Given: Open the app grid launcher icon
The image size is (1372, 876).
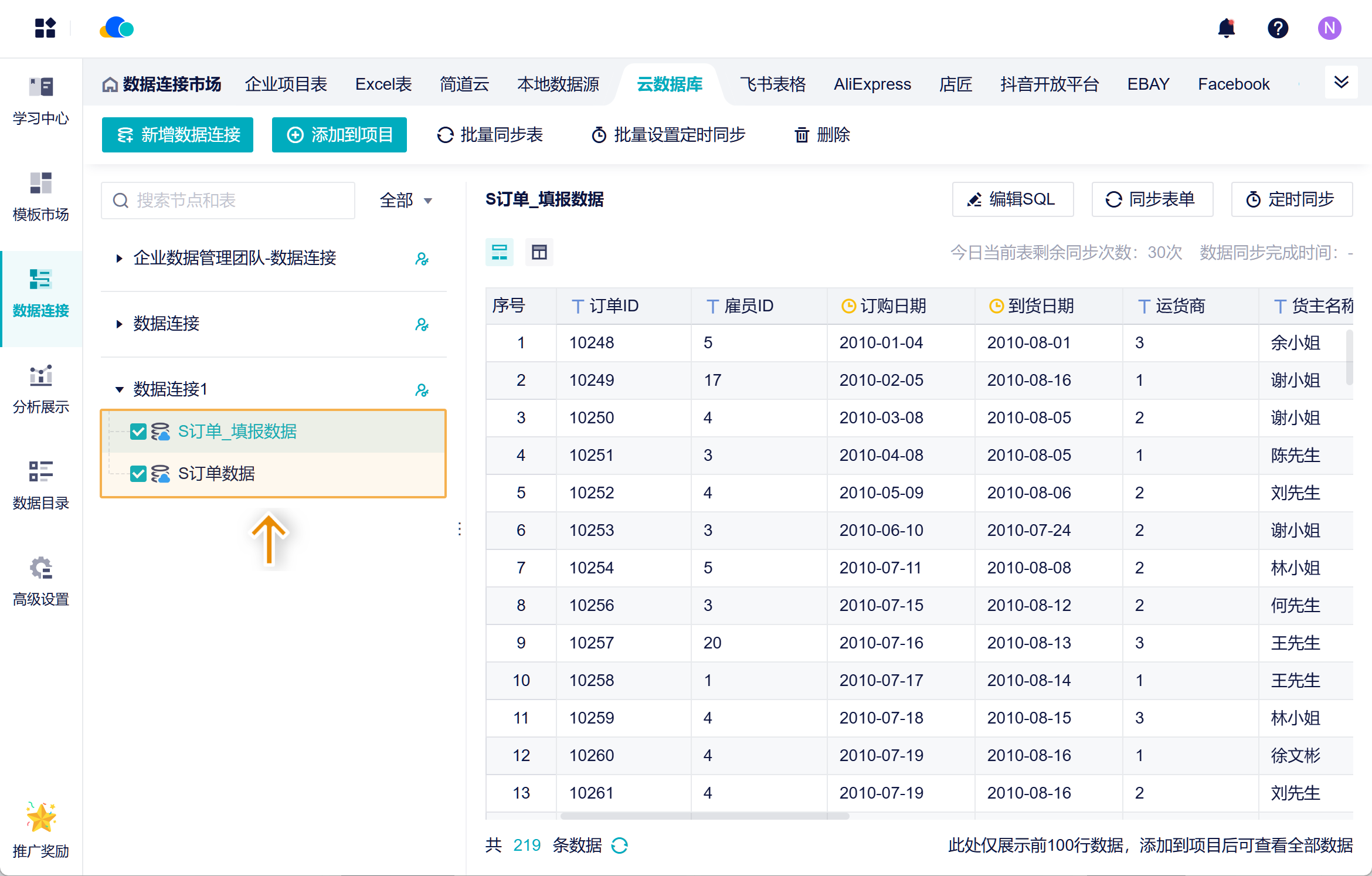Looking at the screenshot, I should (x=45, y=28).
